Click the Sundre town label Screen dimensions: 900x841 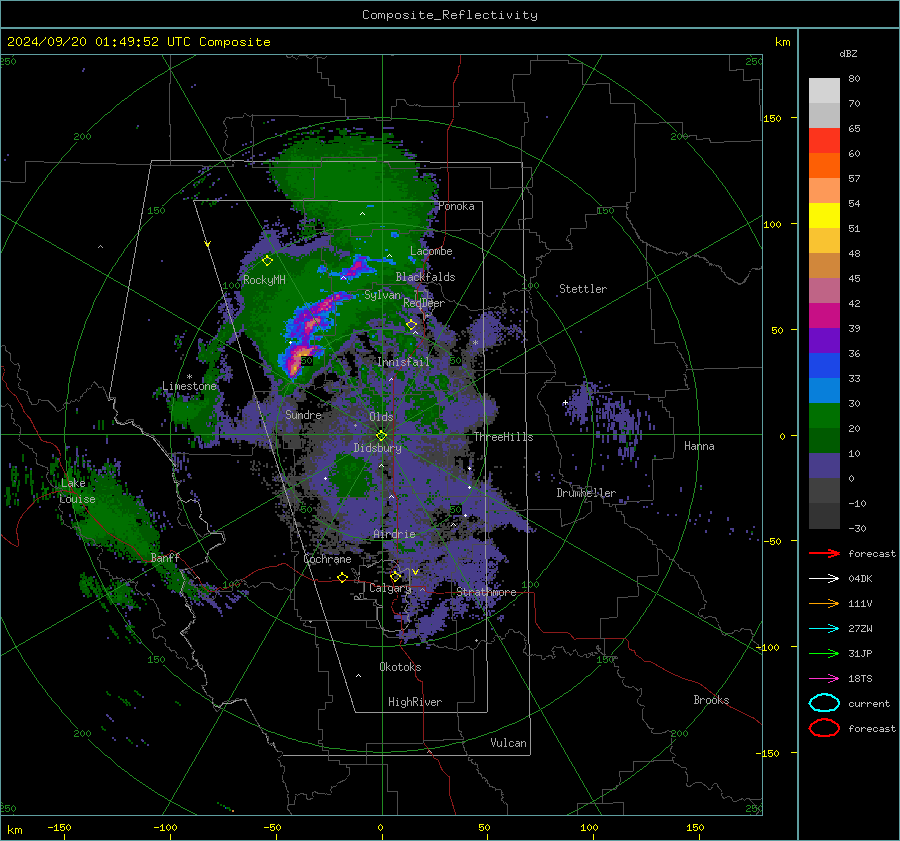(304, 414)
